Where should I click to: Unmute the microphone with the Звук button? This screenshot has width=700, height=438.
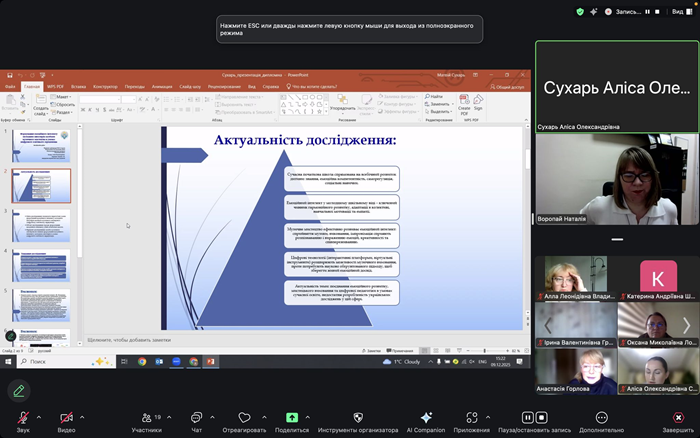point(22,417)
